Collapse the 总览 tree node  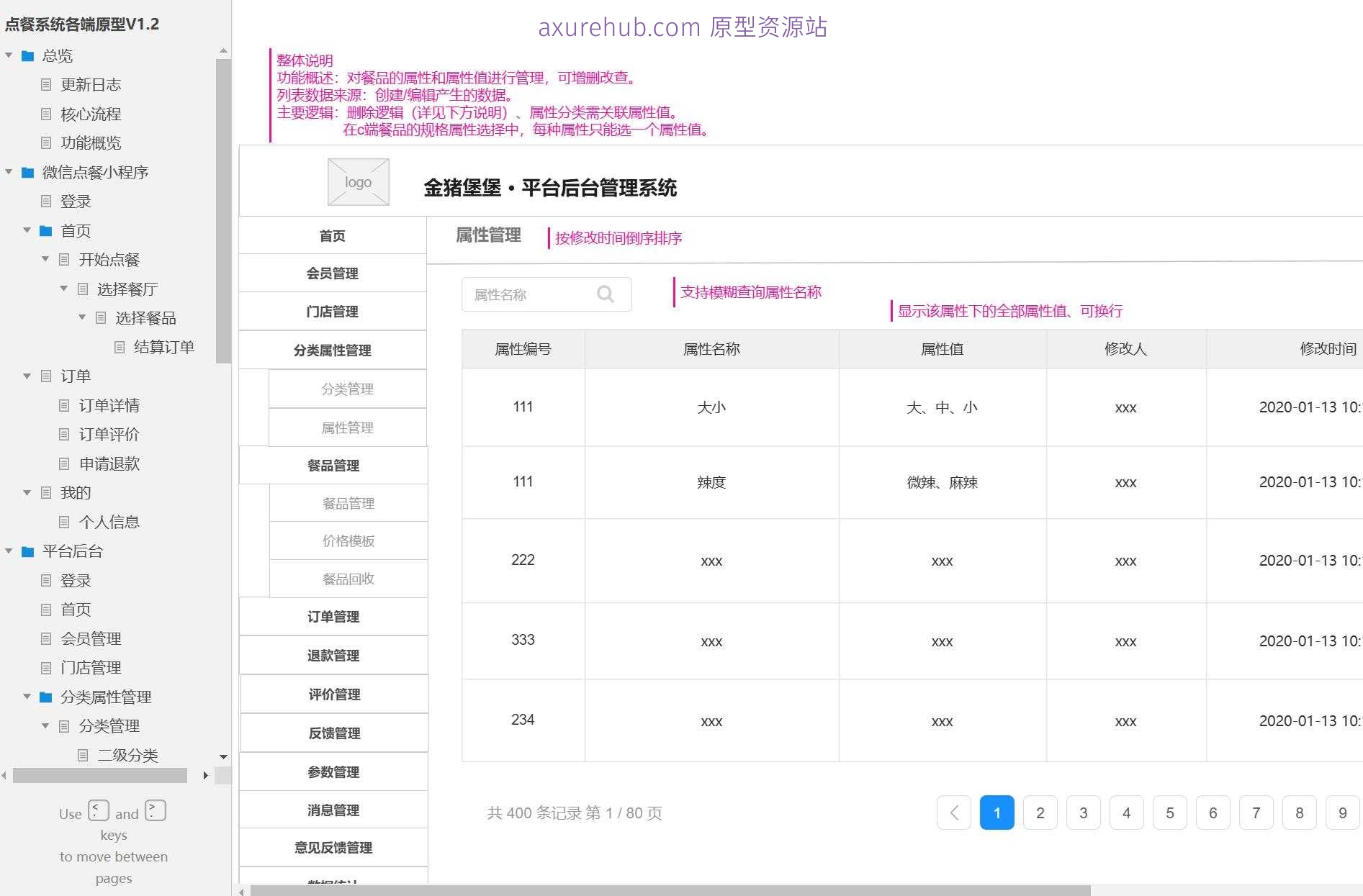(x=9, y=55)
